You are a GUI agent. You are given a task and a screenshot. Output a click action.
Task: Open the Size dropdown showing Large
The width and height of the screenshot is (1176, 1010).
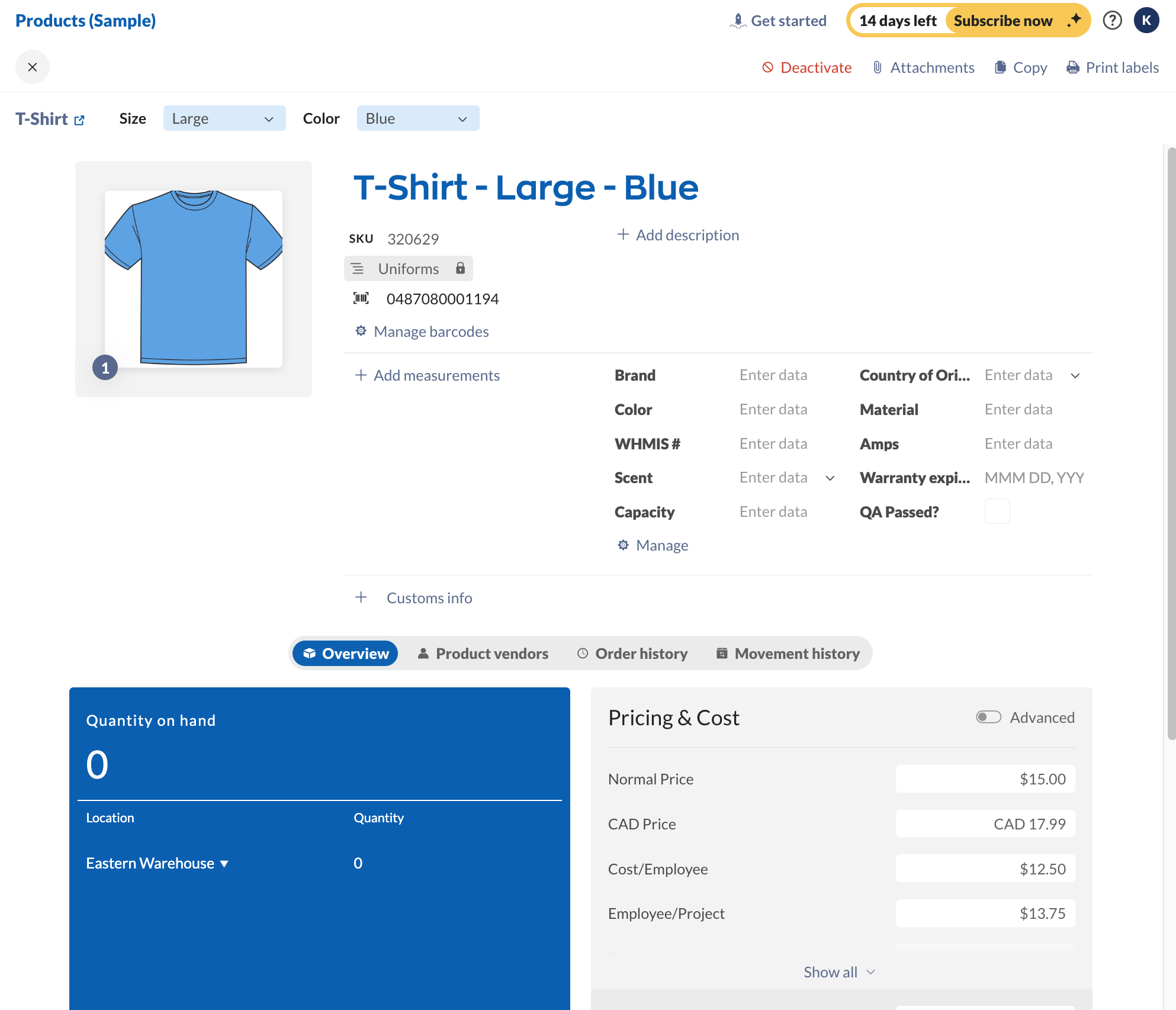coord(224,118)
